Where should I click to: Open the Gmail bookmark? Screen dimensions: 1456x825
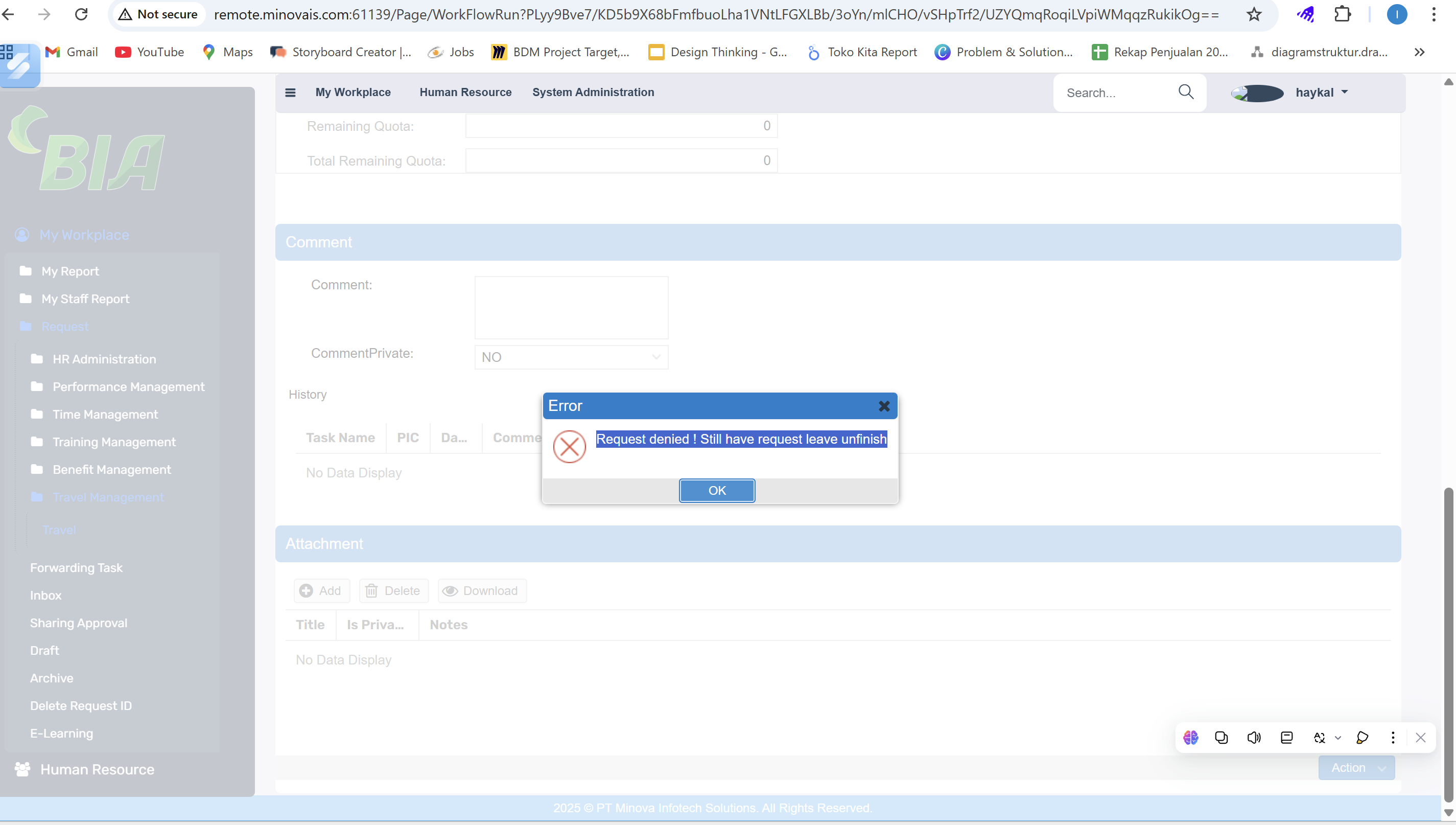[72, 52]
